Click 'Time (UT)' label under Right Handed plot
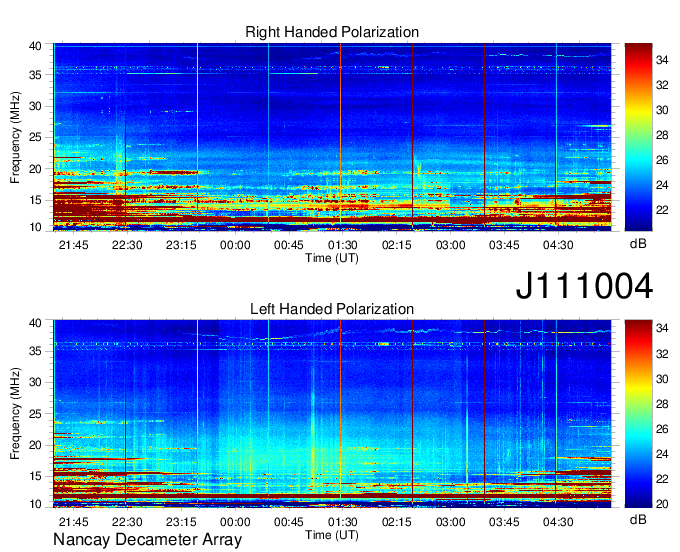This screenshot has width=680, height=552. click(332, 258)
